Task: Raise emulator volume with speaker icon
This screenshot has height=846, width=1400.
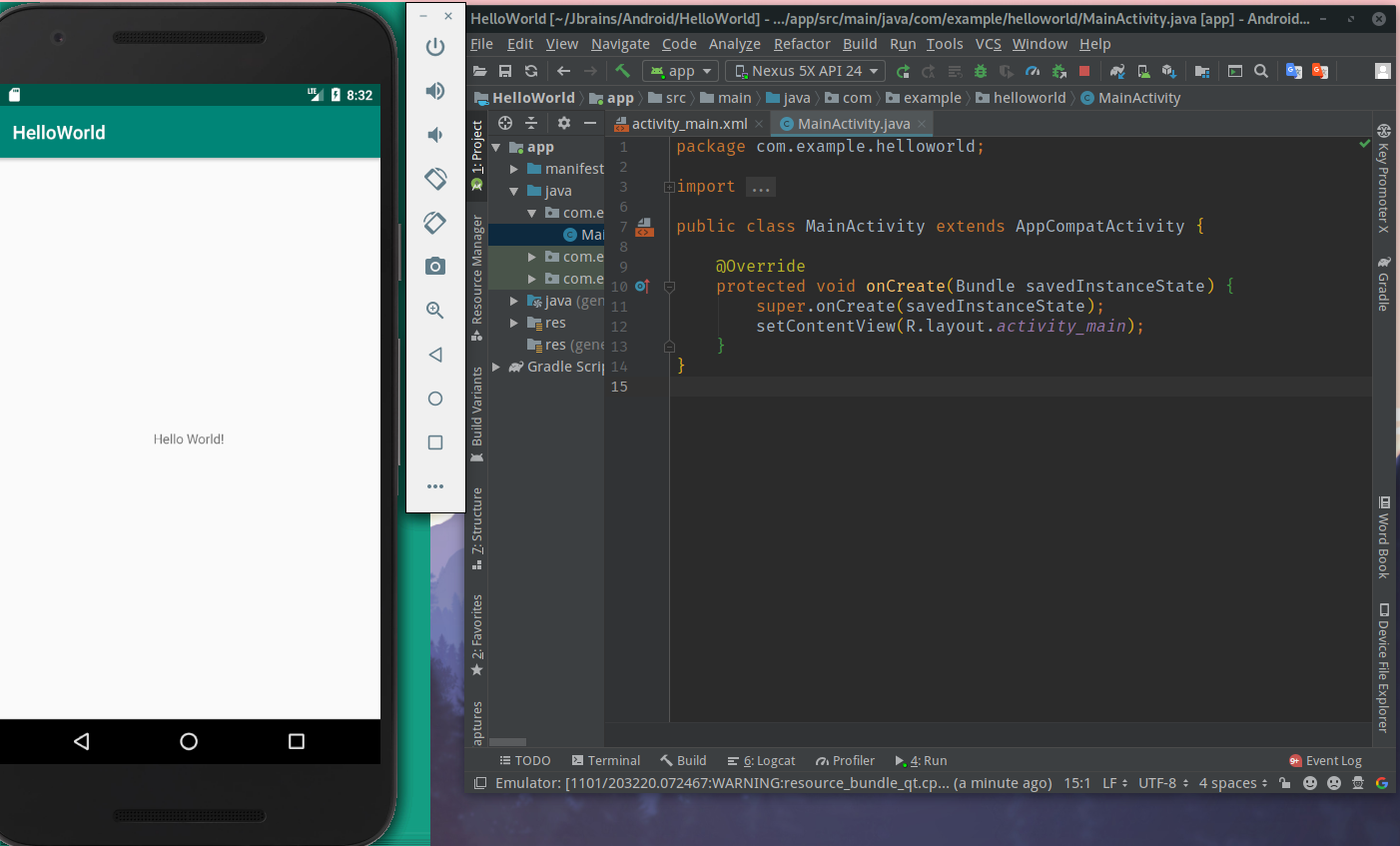Action: (435, 91)
